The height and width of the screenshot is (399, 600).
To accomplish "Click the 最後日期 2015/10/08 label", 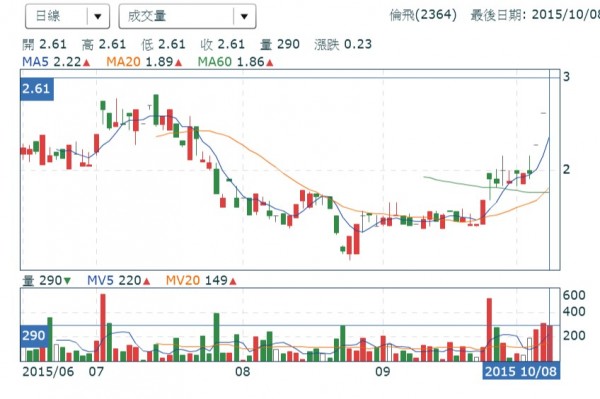I will point(535,15).
